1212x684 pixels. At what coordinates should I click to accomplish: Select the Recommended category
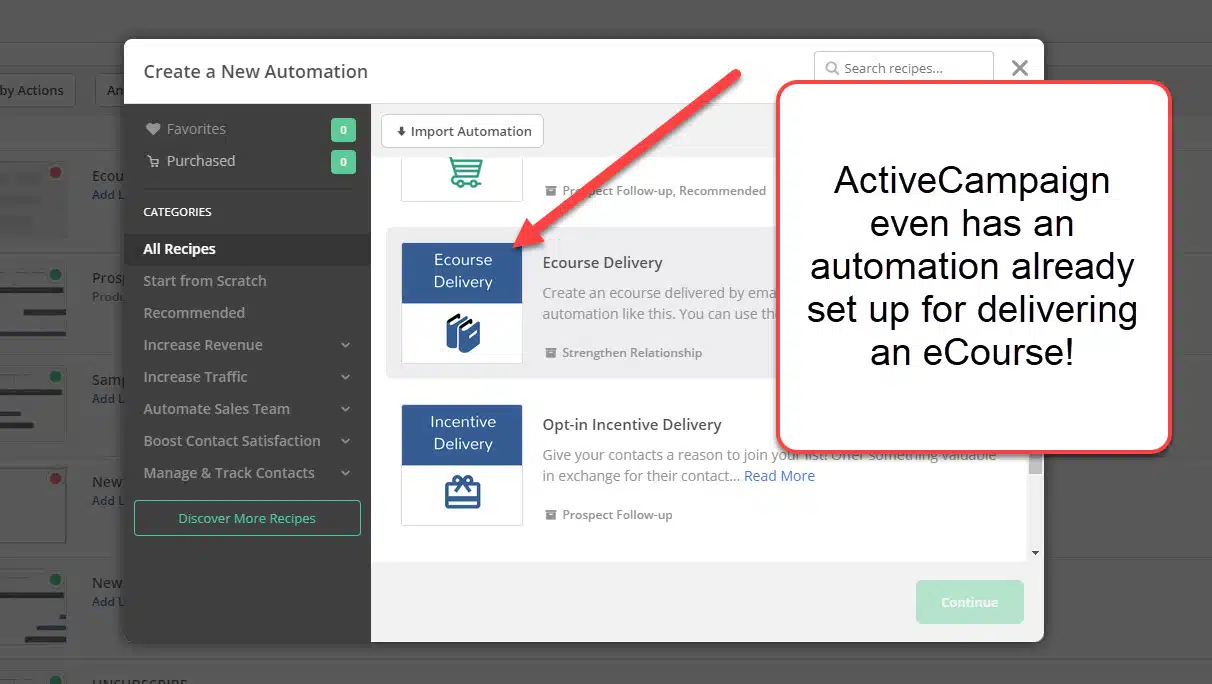coord(194,313)
